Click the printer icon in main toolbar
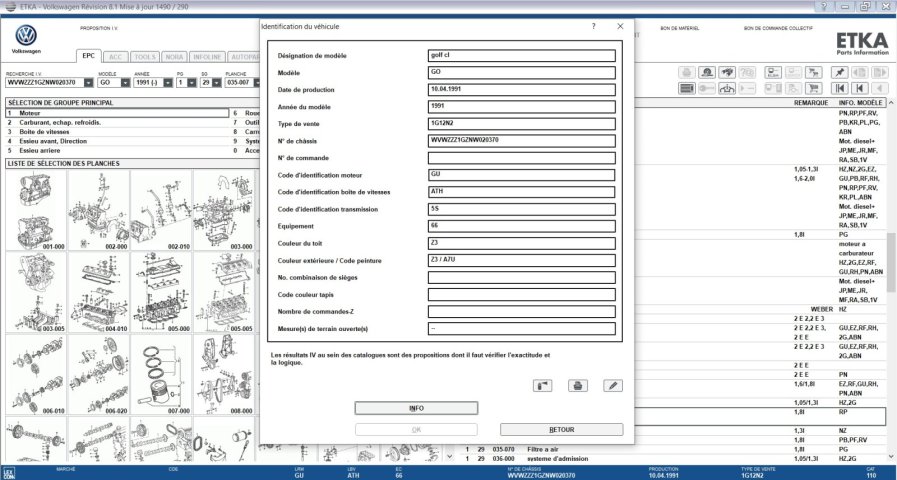Screen dimensions: 897x480 (687, 72)
